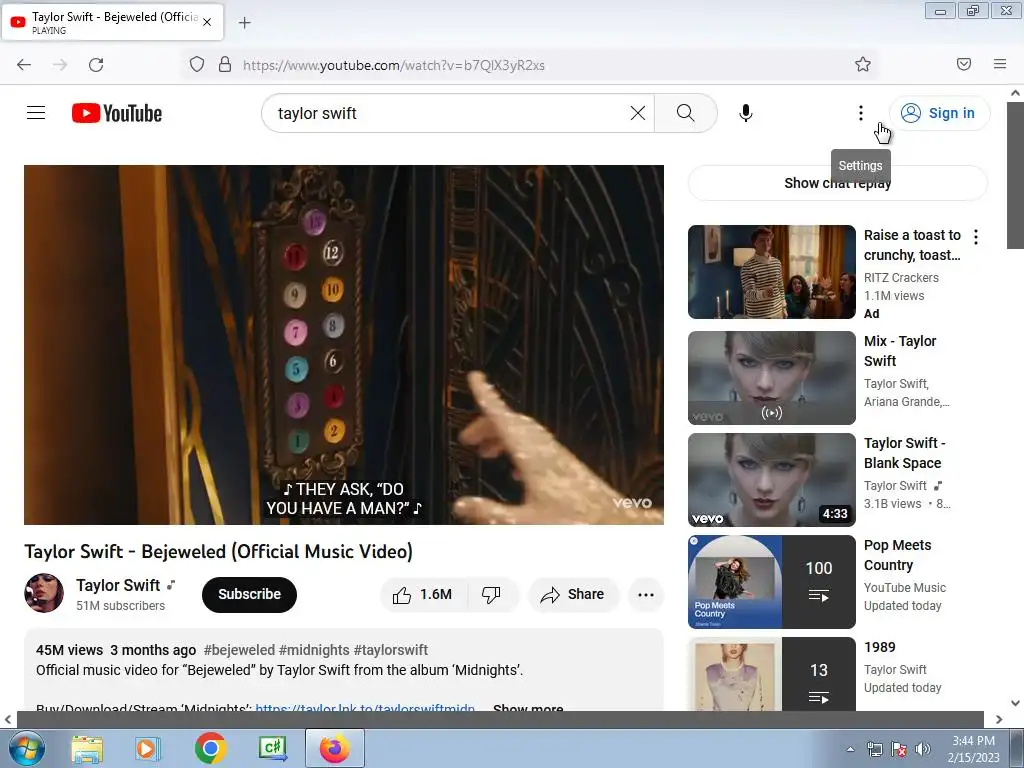This screenshot has height=768, width=1024.
Task: Open Pop Meets Country playlist thumbnail
Action: [x=771, y=582]
